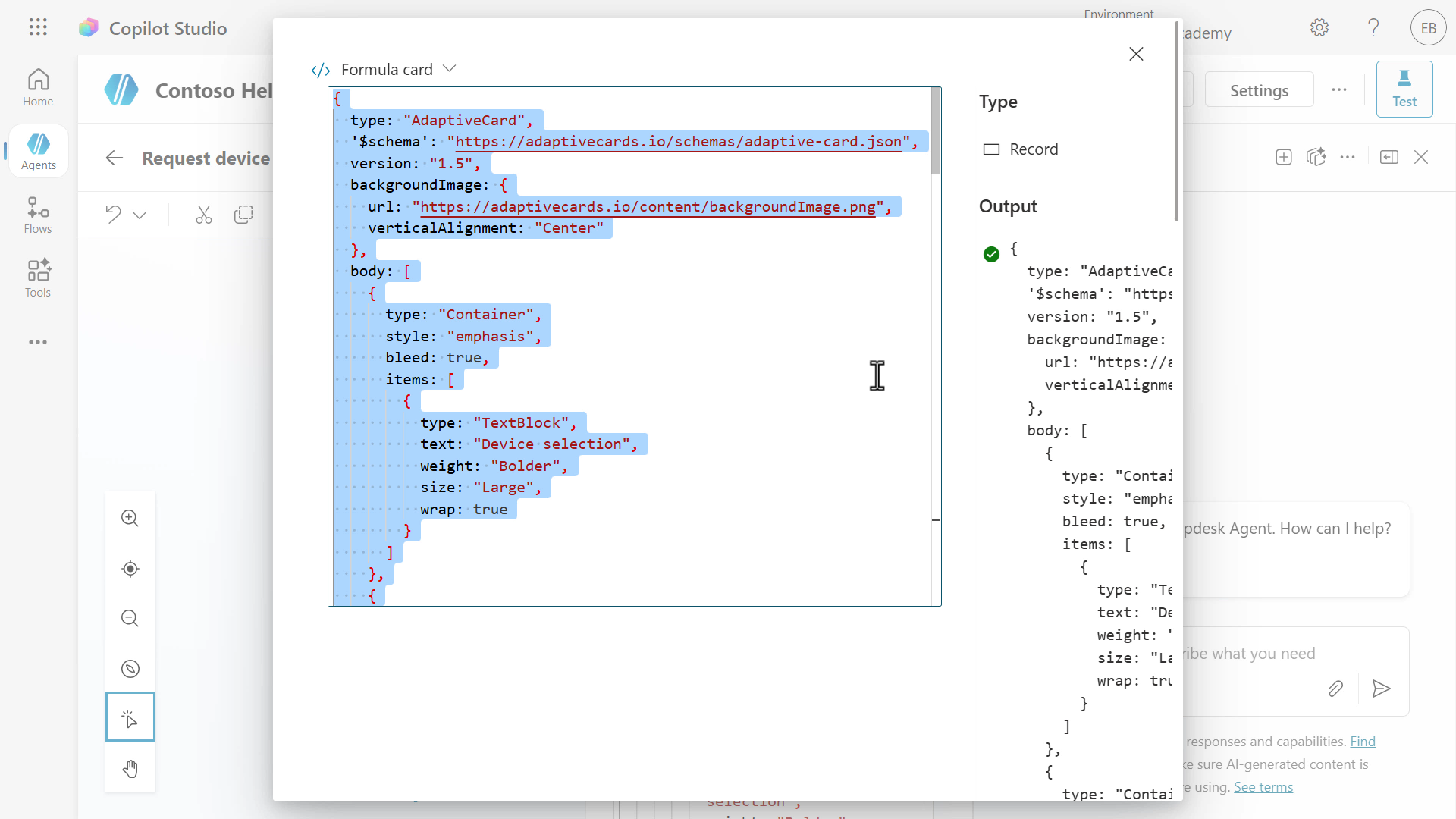Switch to the hand pan tool
This screenshot has height=819, width=1456.
pos(130,768)
